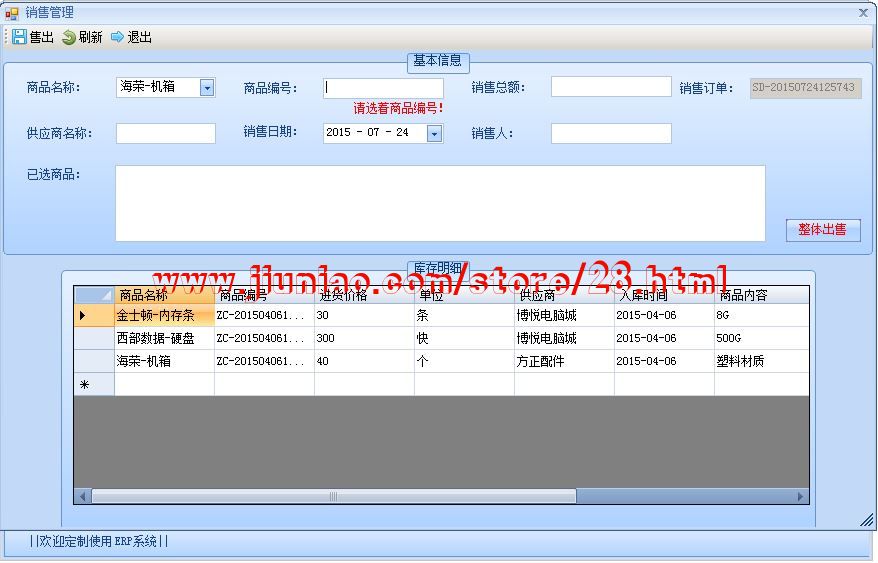Click the window resize grip corner
The width and height of the screenshot is (878, 563).
(867, 520)
